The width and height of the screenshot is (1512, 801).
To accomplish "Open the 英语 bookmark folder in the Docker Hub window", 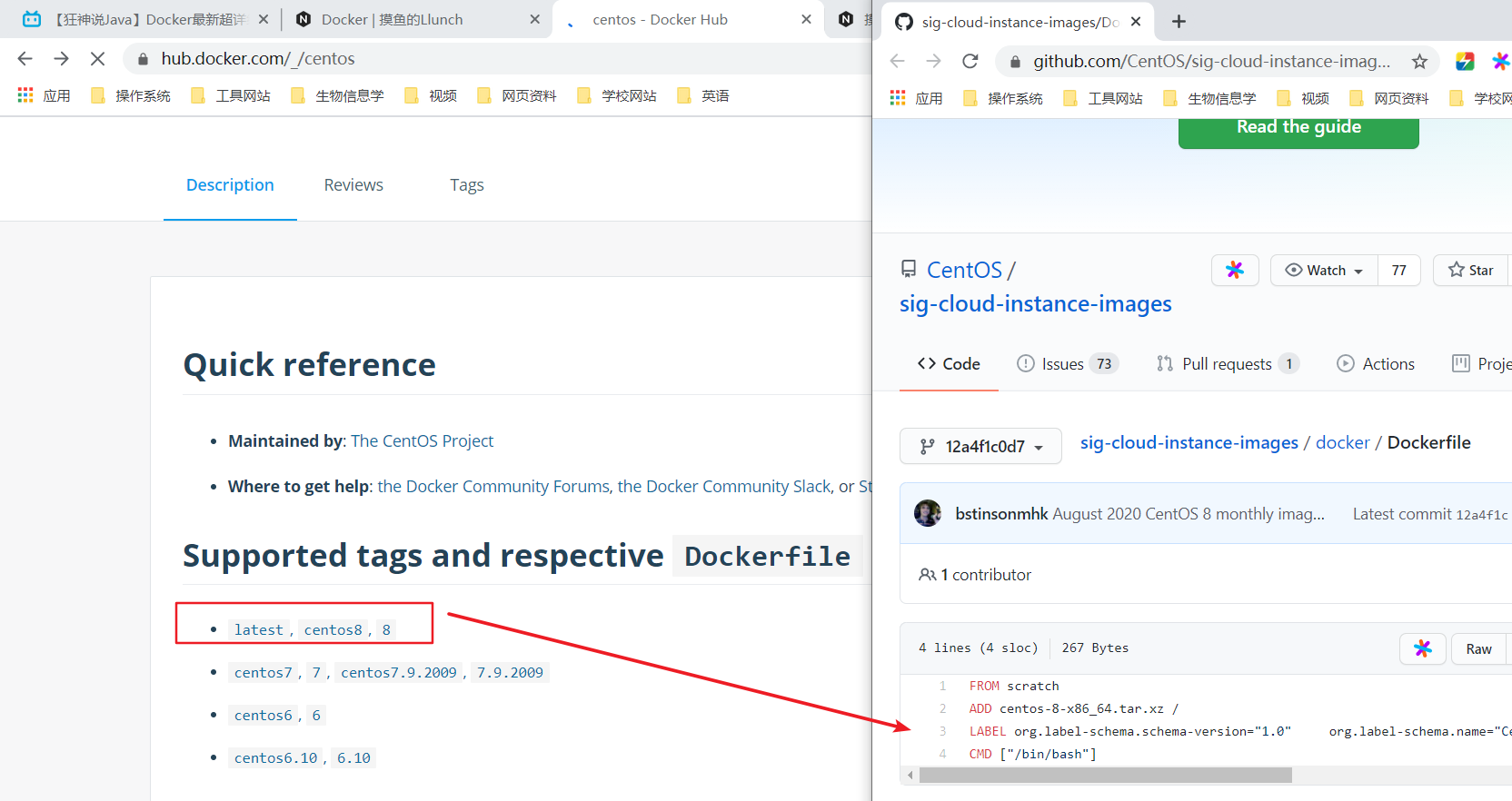I will point(703,95).
